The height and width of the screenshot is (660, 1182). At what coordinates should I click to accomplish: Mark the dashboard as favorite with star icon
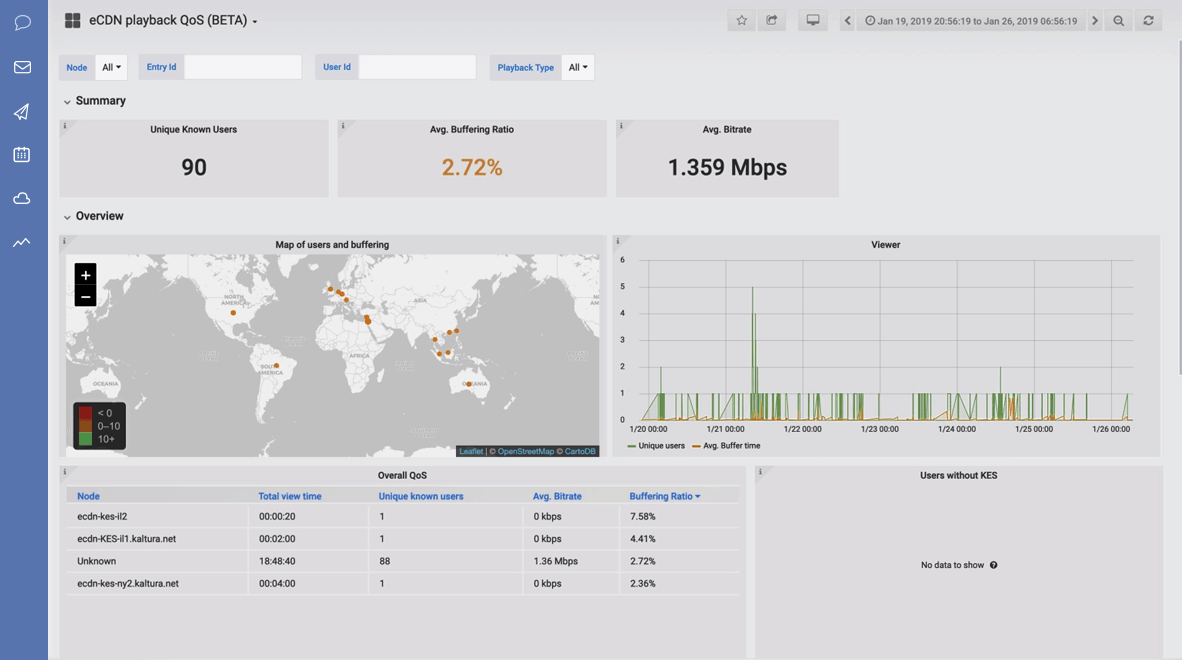click(x=741, y=19)
